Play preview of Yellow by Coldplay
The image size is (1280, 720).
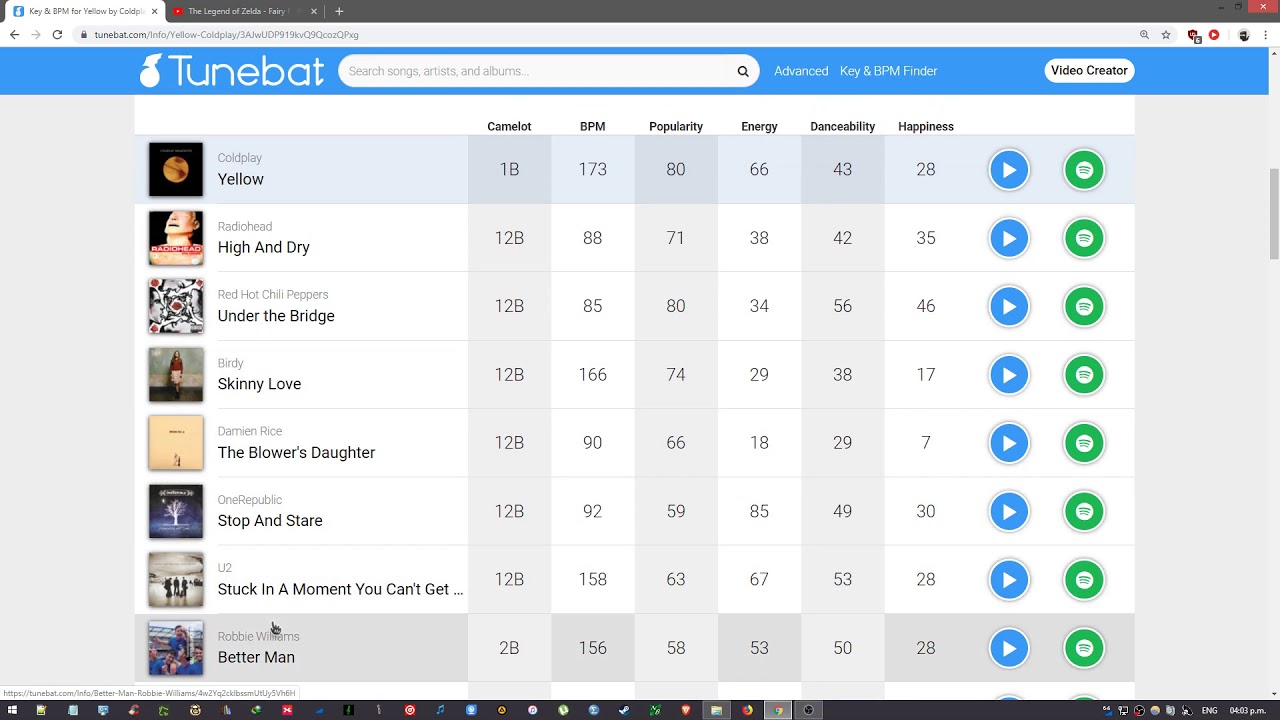tap(1009, 170)
